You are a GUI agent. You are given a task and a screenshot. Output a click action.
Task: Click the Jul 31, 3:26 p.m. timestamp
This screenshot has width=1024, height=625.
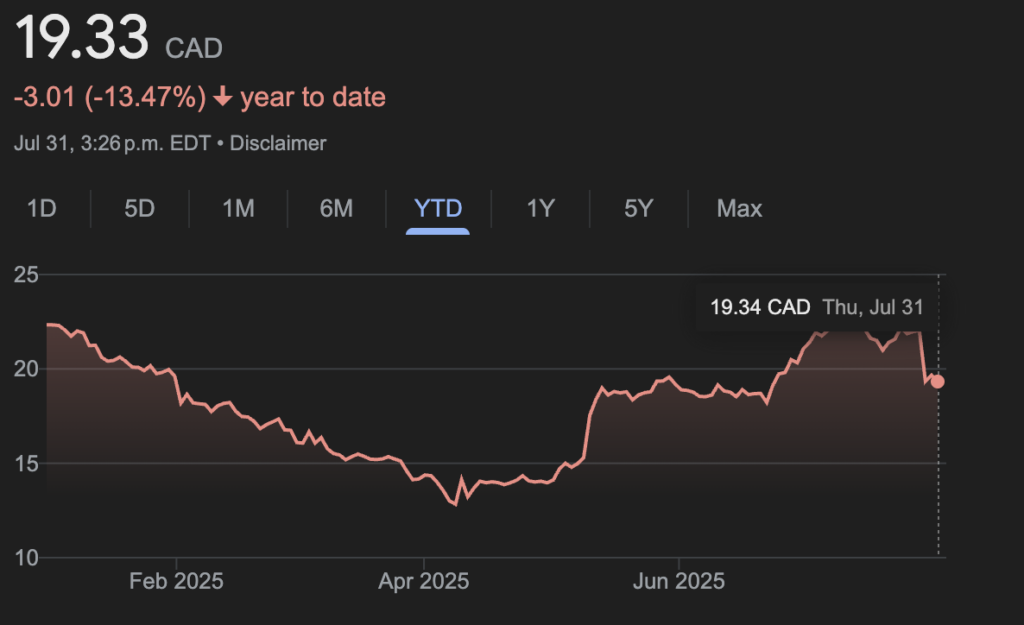click(112, 143)
